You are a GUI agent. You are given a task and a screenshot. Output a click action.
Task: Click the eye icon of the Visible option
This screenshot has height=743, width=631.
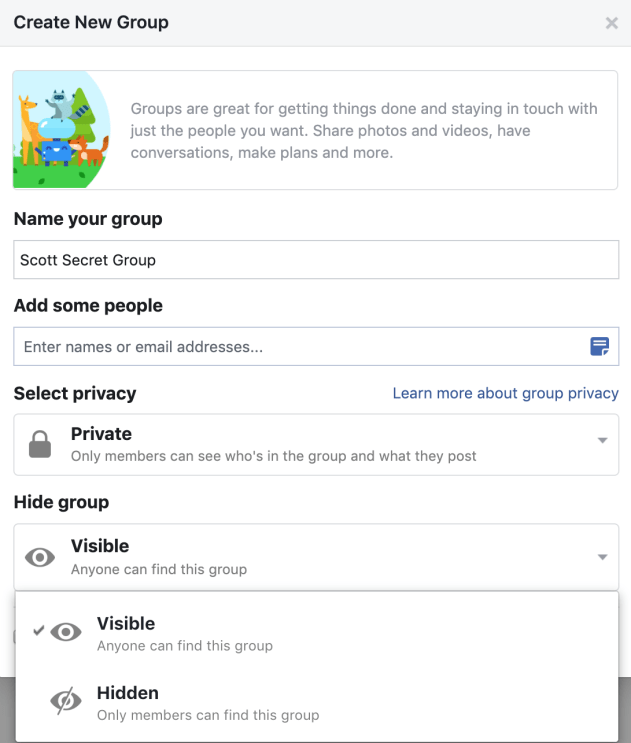[66, 632]
